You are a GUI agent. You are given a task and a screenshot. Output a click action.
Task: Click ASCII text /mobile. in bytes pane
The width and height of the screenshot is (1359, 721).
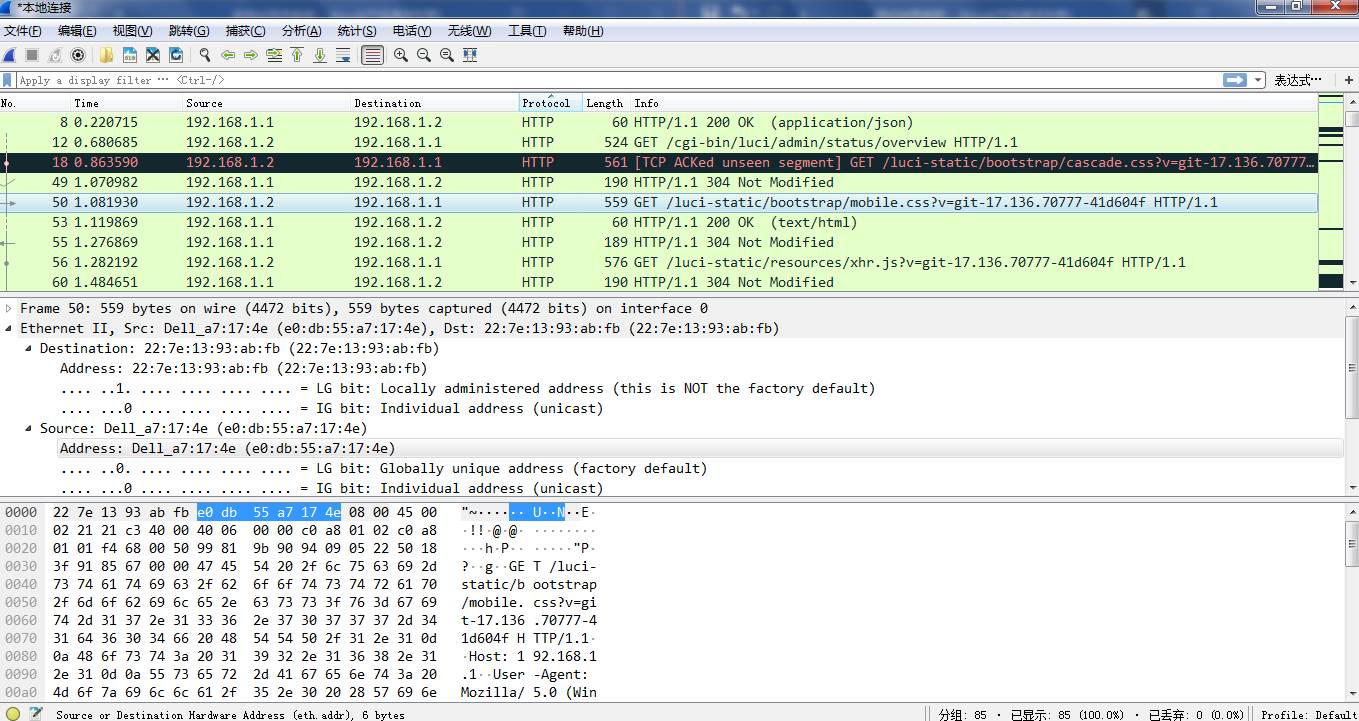(493, 602)
